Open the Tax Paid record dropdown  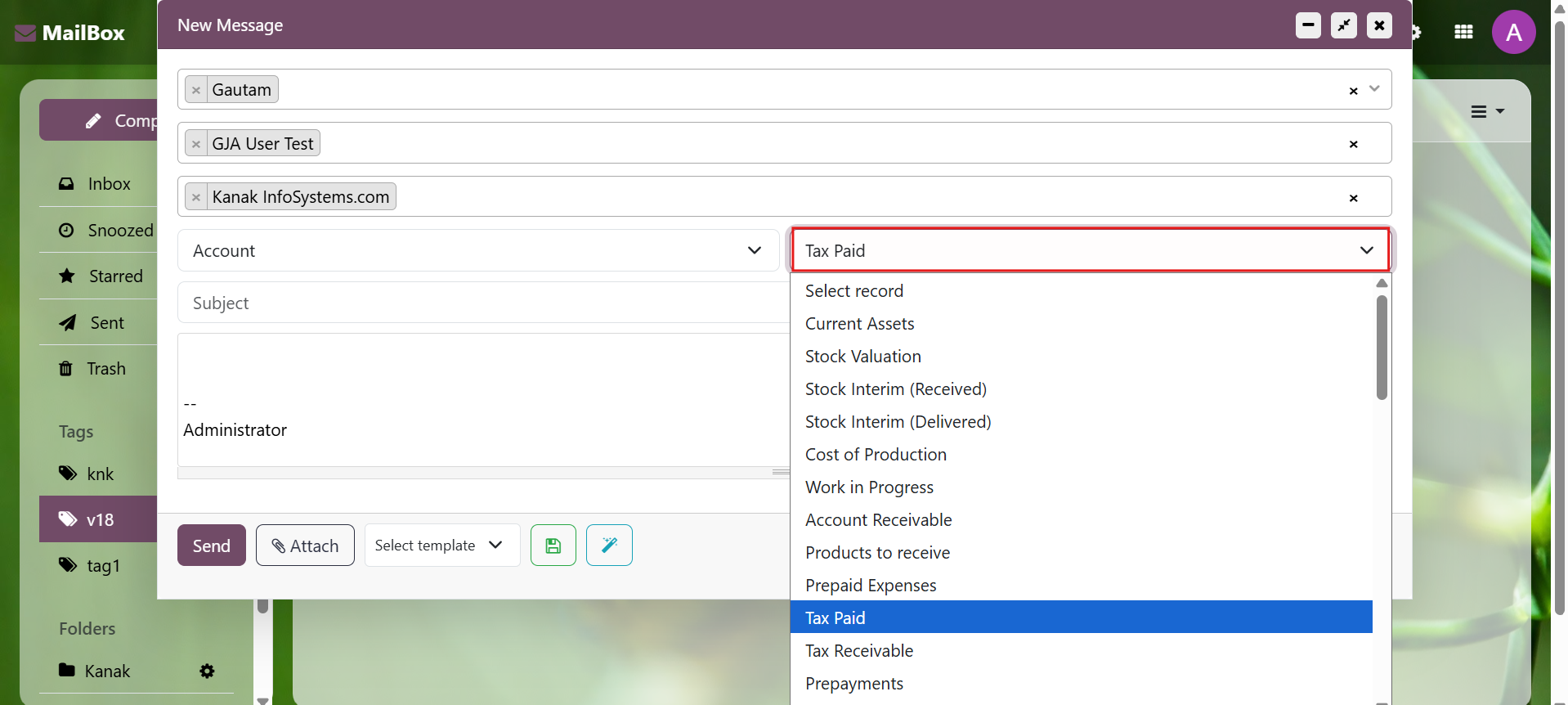click(1091, 250)
